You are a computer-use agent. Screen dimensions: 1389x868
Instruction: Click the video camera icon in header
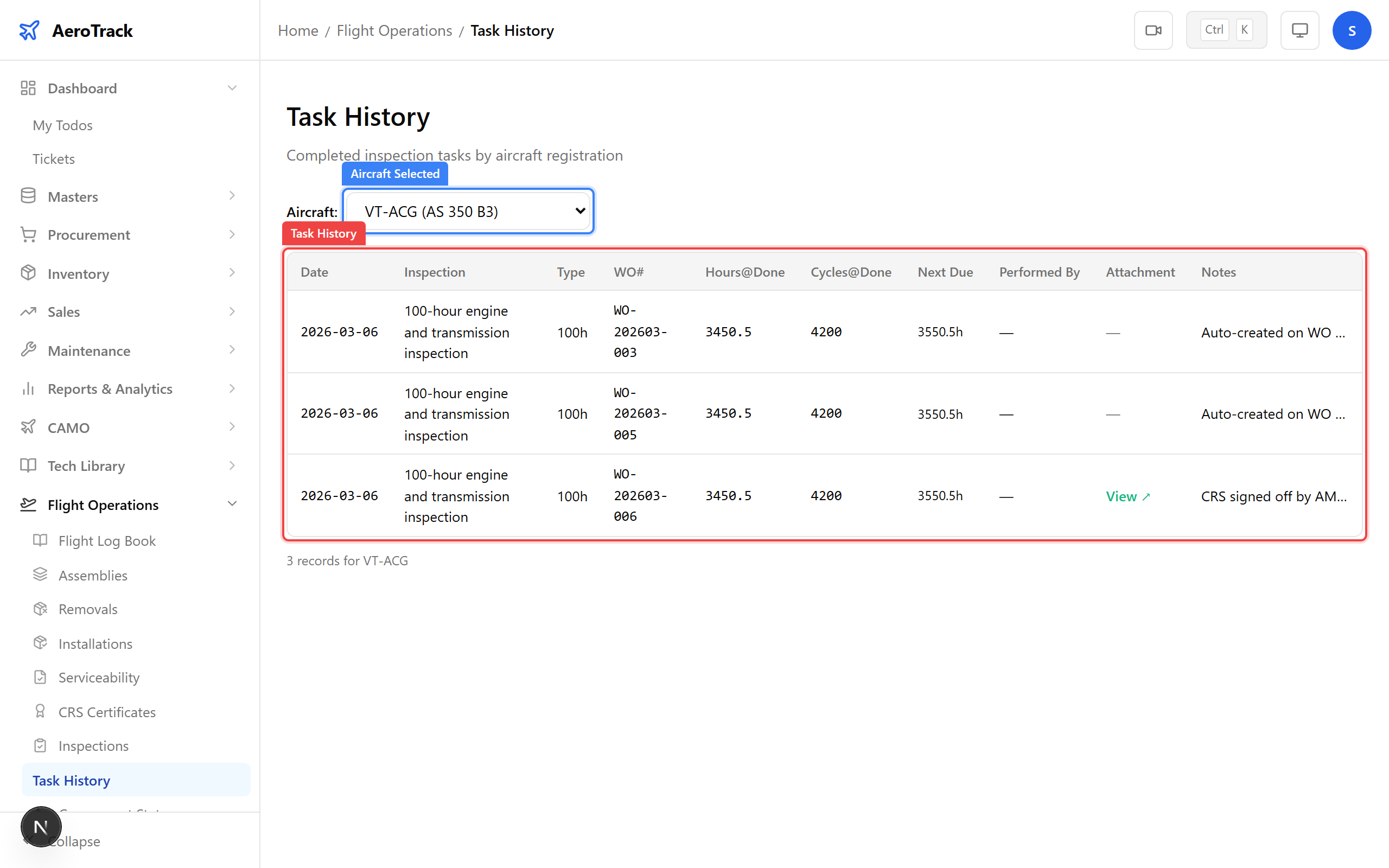tap(1153, 30)
